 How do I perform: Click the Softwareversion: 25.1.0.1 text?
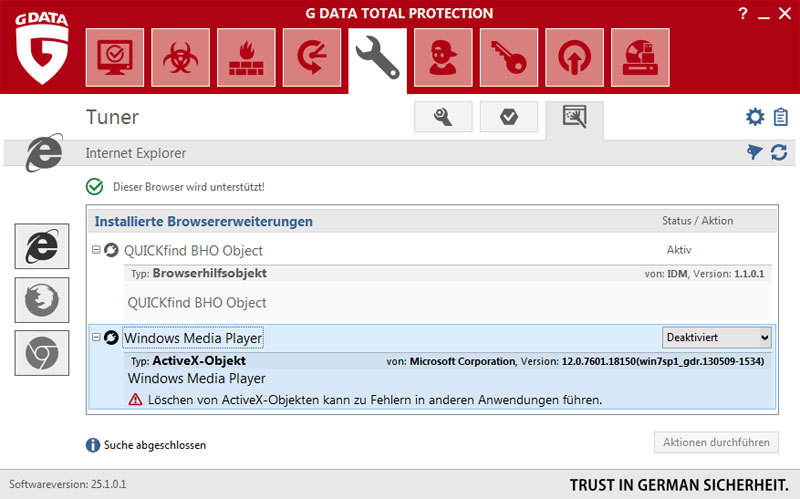(67, 484)
